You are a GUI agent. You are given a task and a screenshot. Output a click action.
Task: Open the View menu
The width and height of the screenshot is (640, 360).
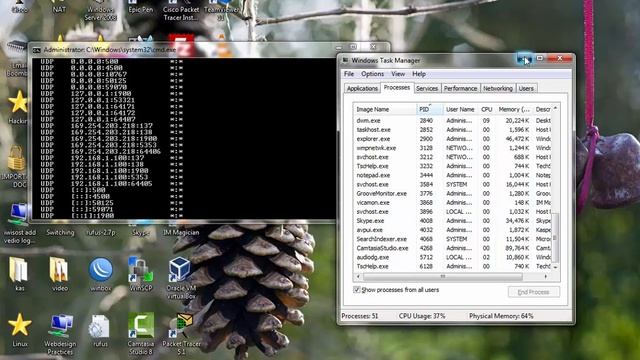coord(398,74)
